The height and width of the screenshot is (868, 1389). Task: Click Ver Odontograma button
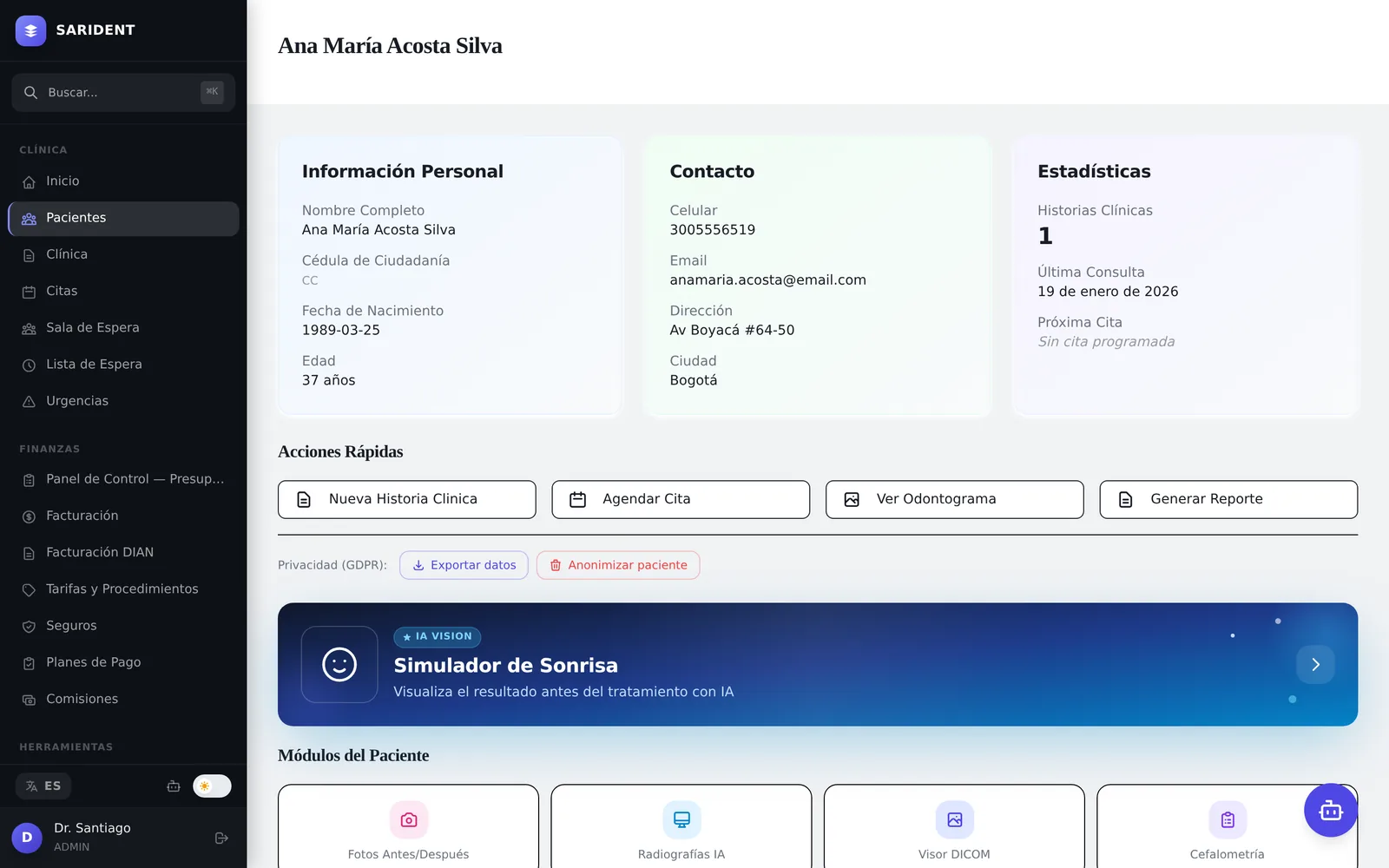click(x=955, y=500)
